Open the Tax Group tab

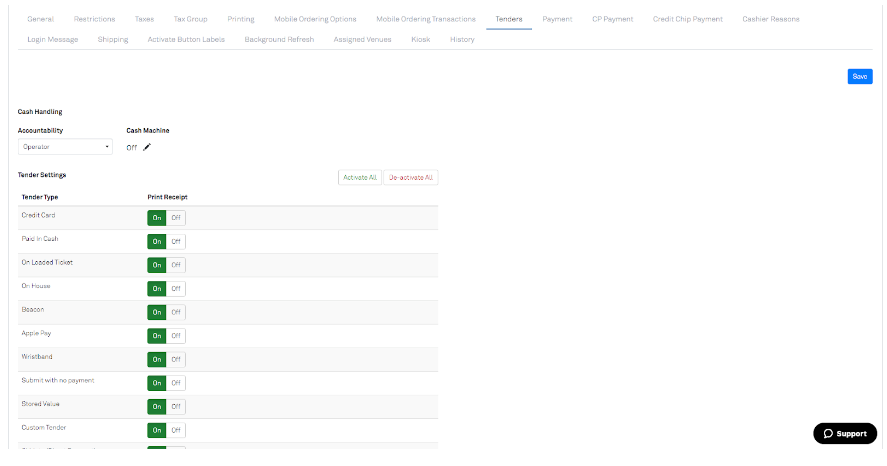tap(191, 19)
